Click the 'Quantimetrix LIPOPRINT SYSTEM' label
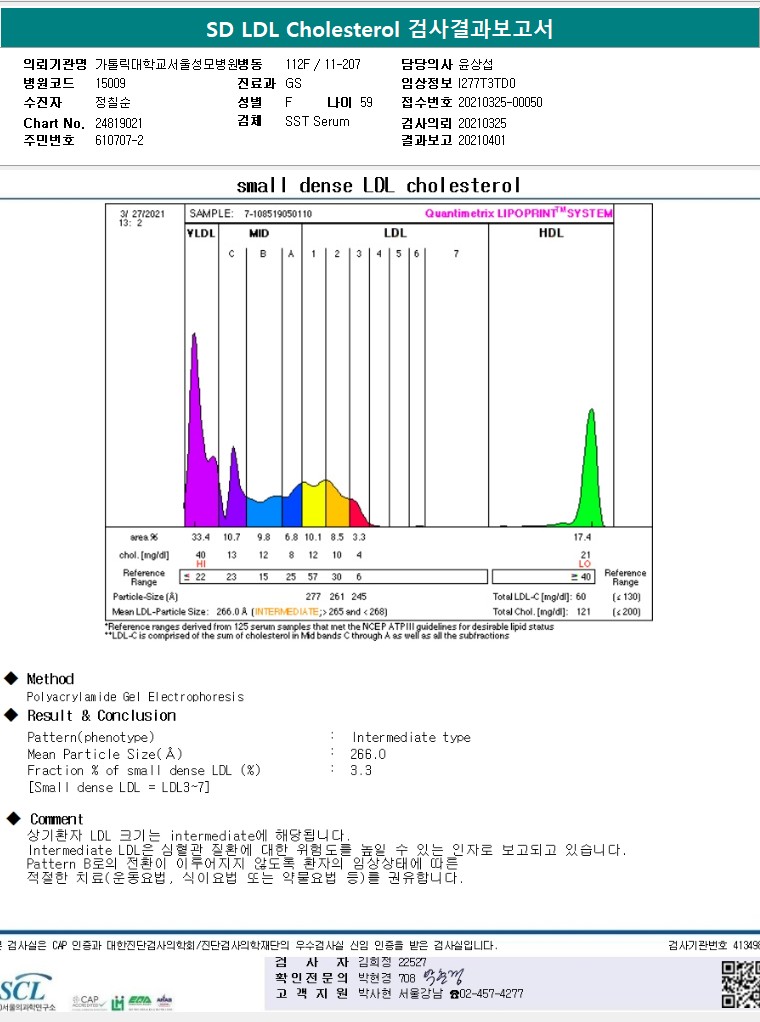760x1022 pixels. coord(519,213)
